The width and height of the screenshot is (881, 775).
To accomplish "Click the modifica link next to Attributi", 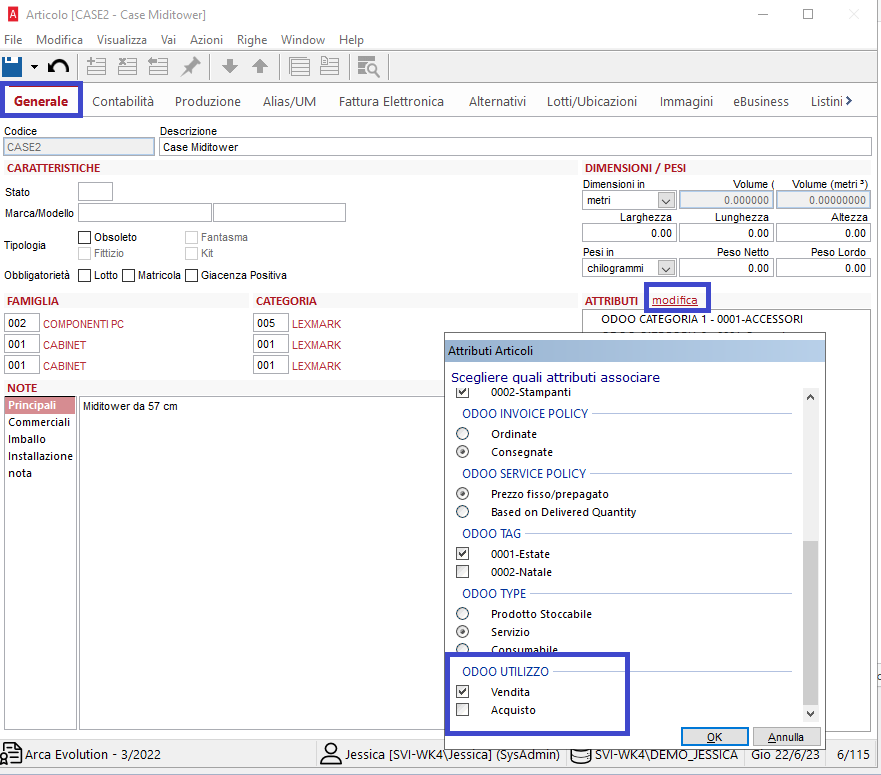I will 675,300.
